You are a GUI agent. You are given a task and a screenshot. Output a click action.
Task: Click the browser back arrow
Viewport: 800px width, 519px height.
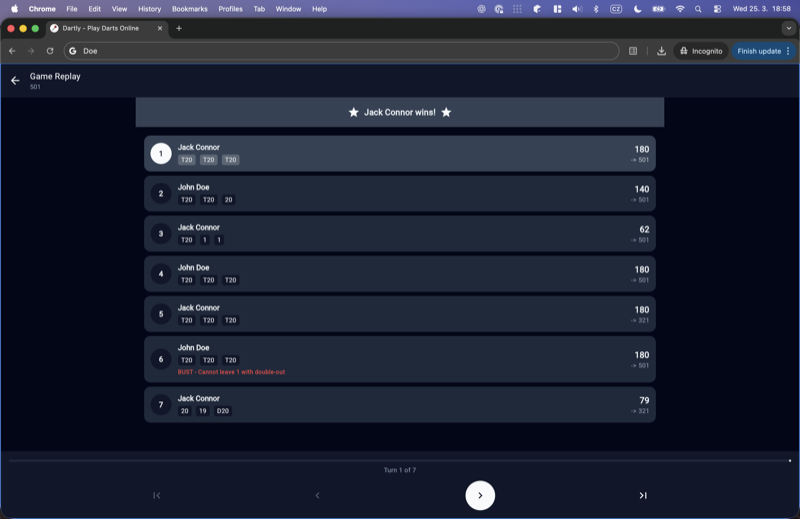pos(12,51)
